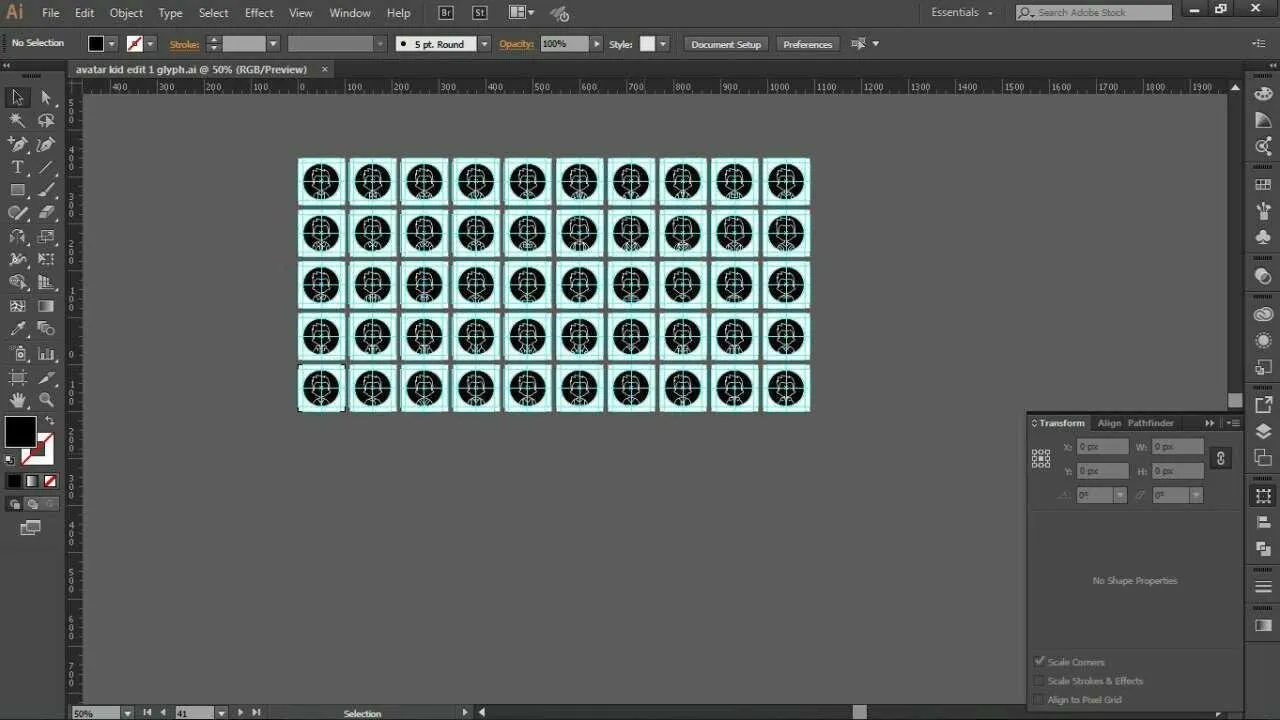This screenshot has width=1280, height=720.
Task: Select the Magic Wand tool
Action: tap(17, 120)
